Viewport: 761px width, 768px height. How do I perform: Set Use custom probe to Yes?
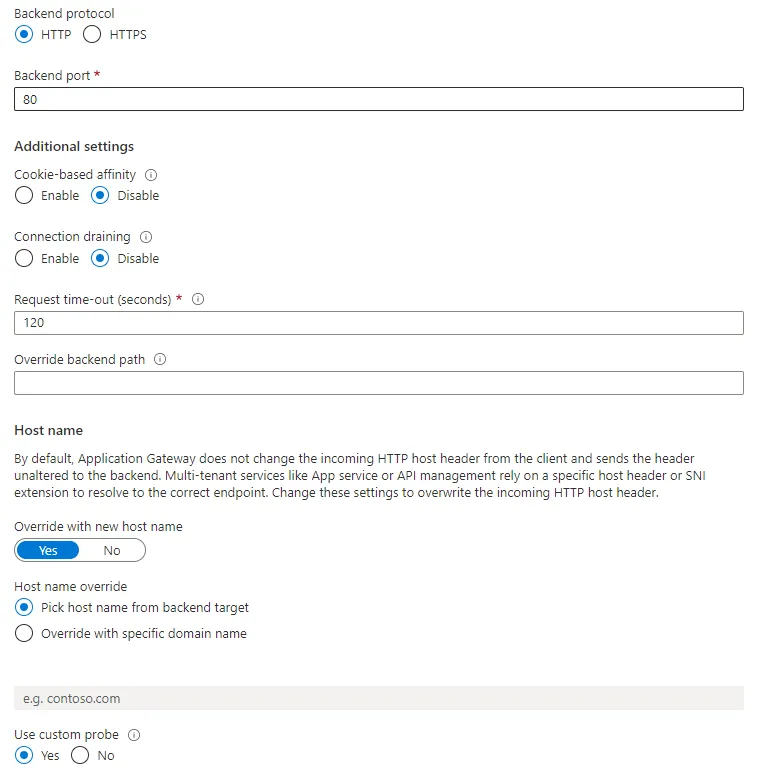(24, 756)
